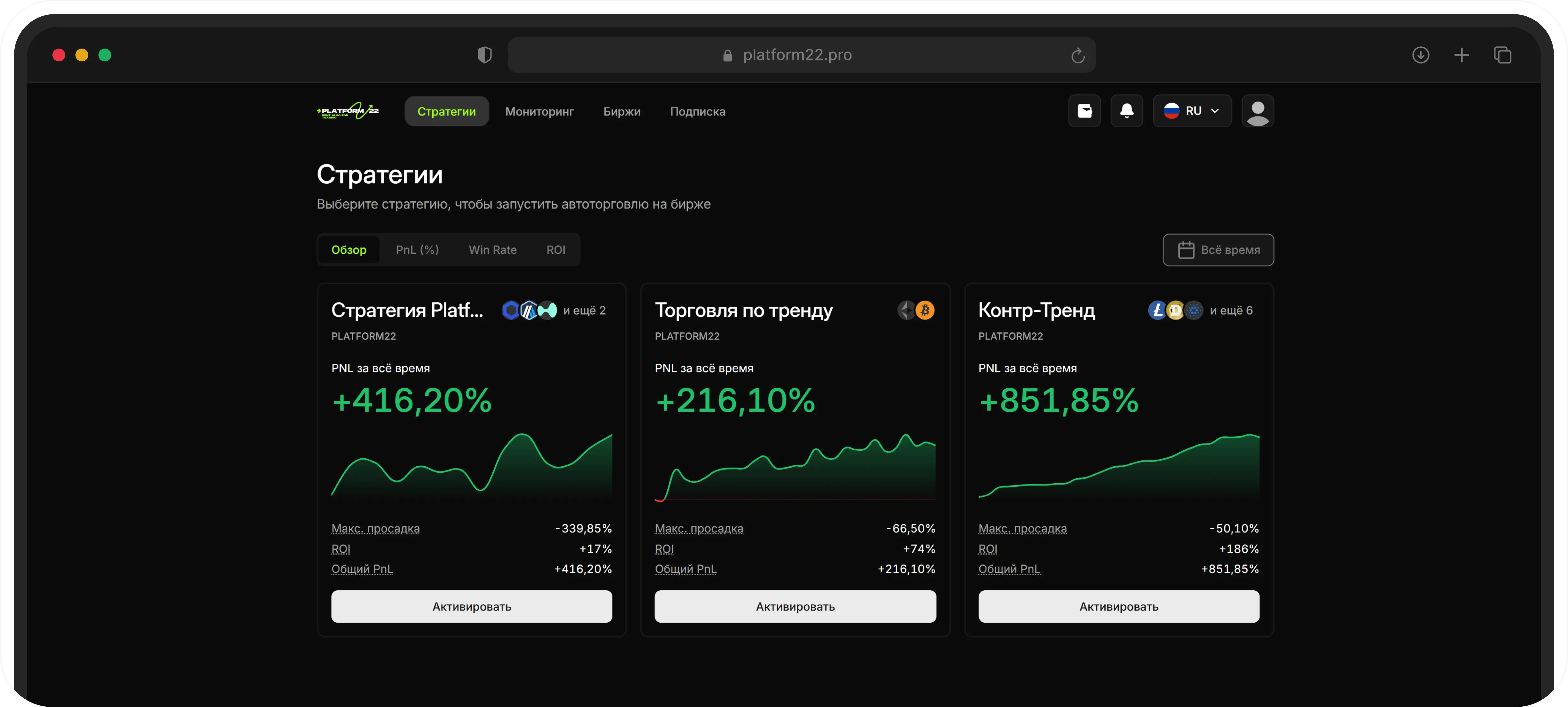Open Подписка nav item

(698, 111)
